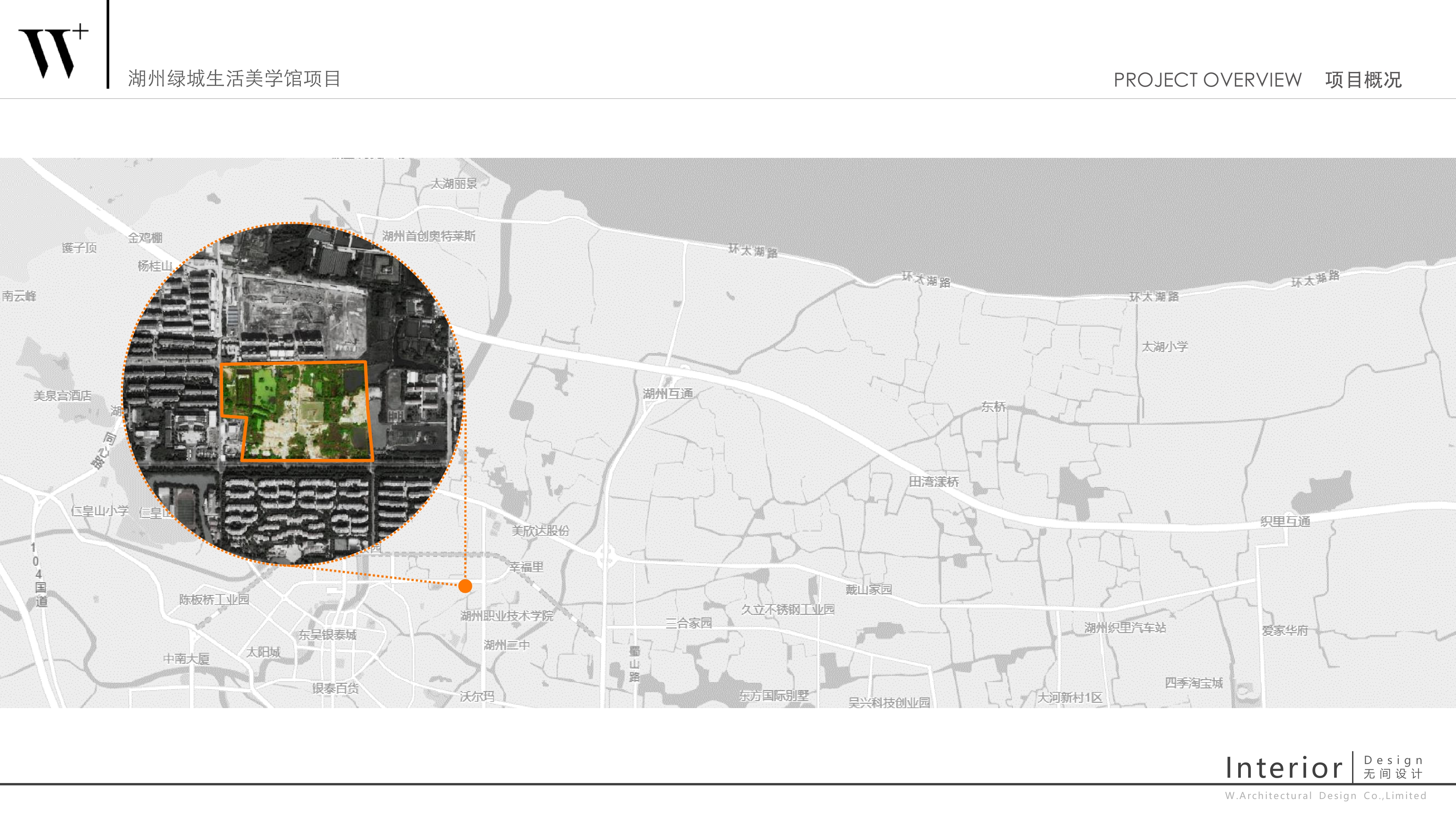The image size is (1456, 826).
Task: Click the circular aerial site photo
Action: click(293, 394)
